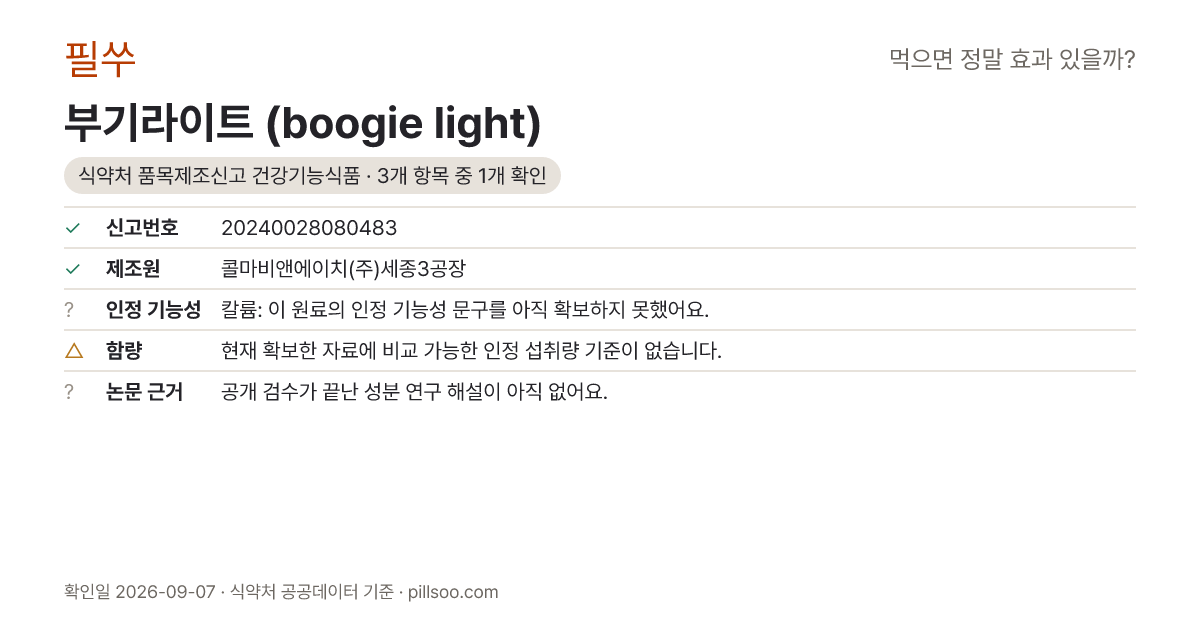1200x630 pixels.
Task: Click the 칼륨 functionality description text
Action: [x=465, y=310]
